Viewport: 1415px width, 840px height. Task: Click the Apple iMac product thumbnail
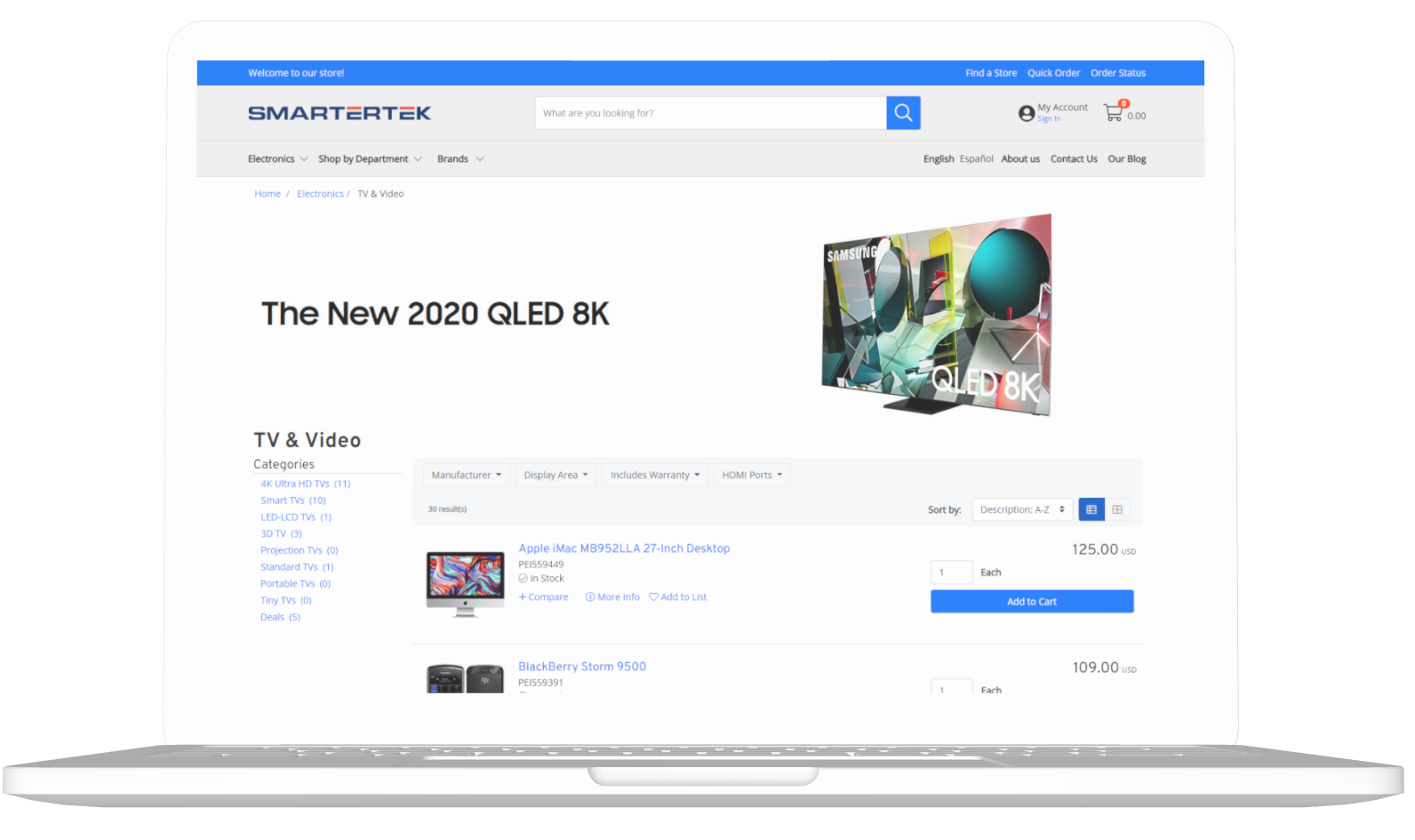point(465,584)
